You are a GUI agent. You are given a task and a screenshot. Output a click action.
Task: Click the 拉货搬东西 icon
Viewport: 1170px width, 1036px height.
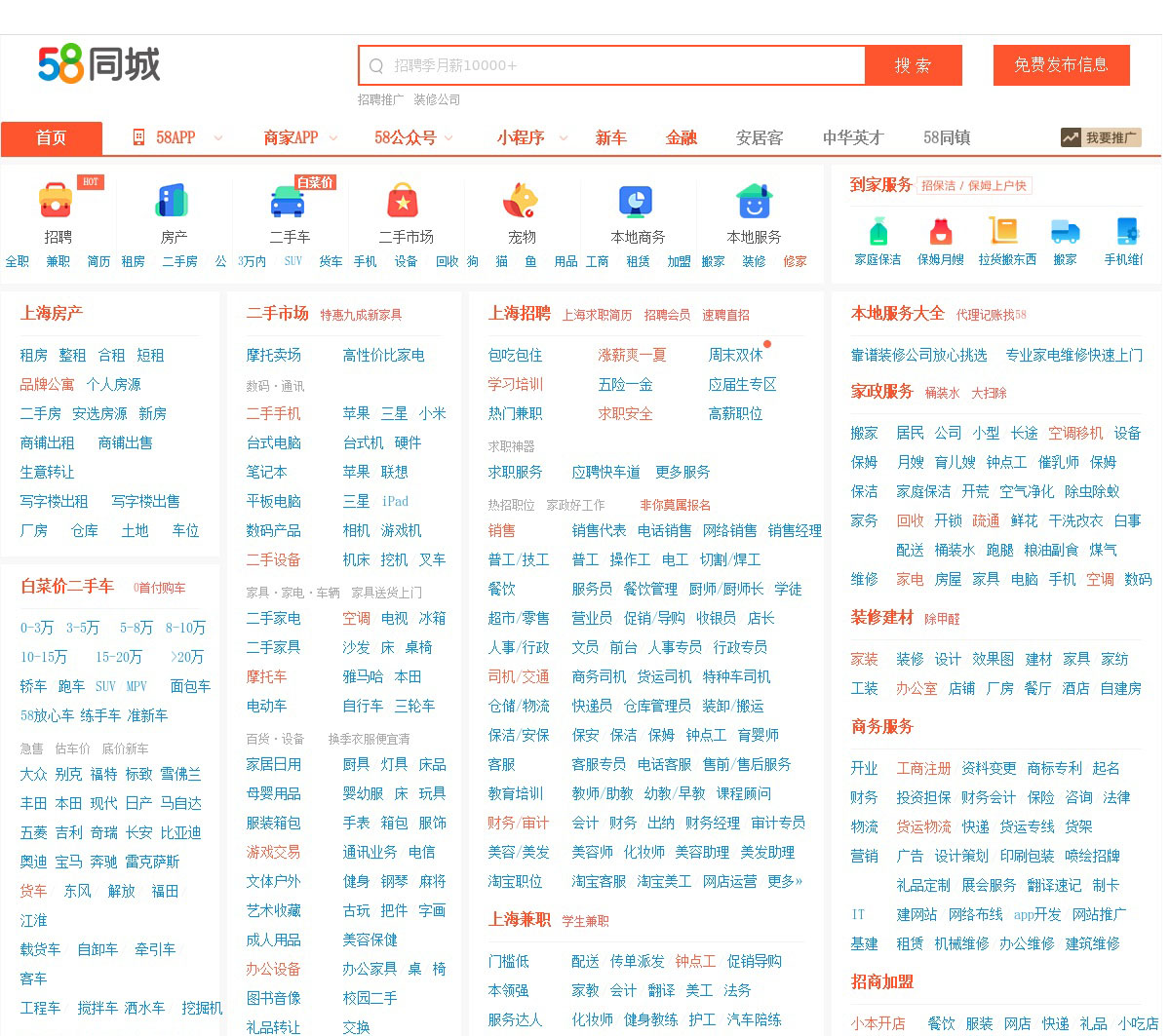click(x=1002, y=231)
